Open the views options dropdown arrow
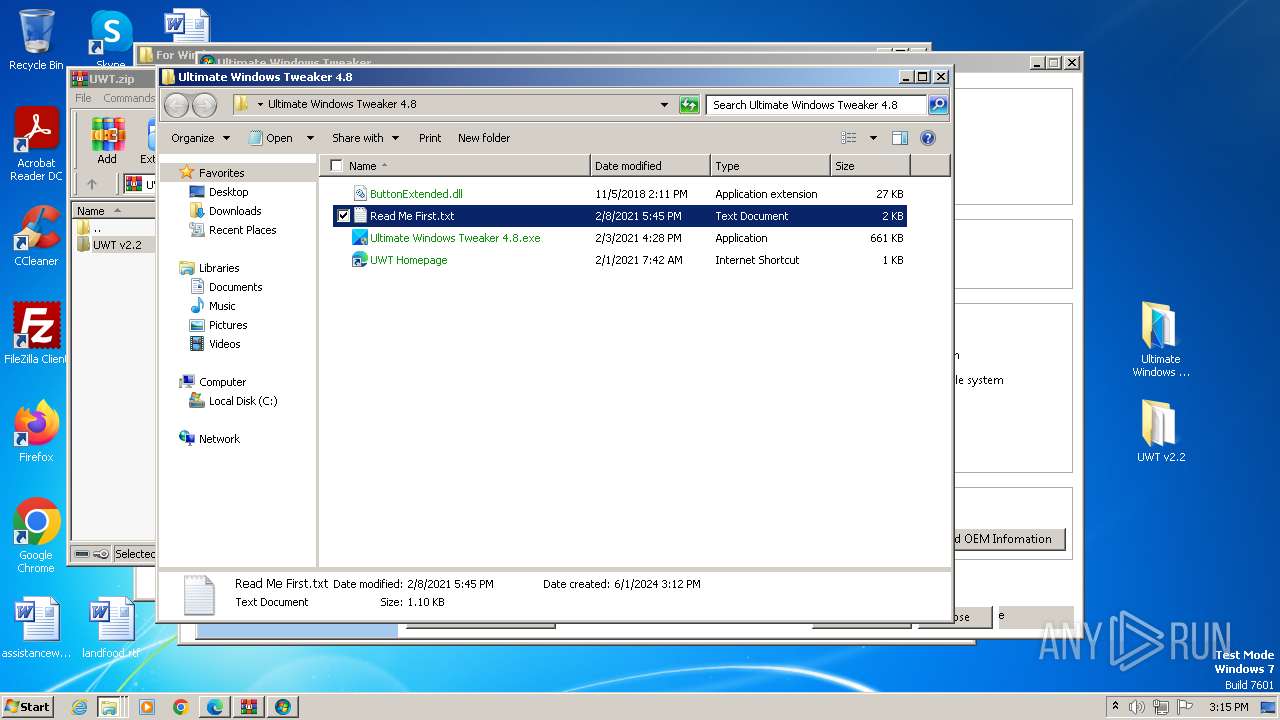Screen dimensions: 1280x720 [873, 138]
